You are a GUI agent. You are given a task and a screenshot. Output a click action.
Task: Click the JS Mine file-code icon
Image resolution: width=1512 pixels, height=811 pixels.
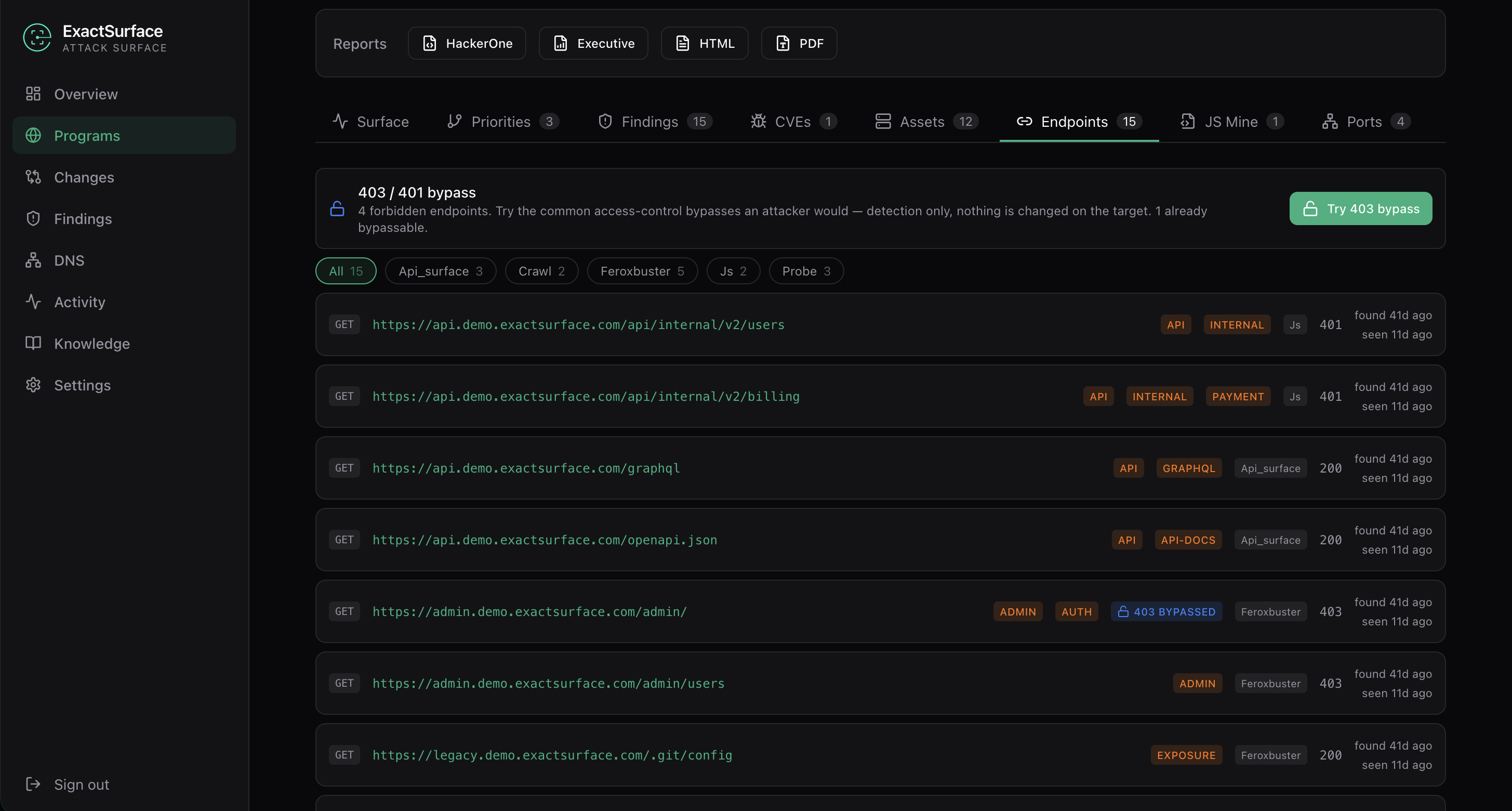(x=1188, y=122)
